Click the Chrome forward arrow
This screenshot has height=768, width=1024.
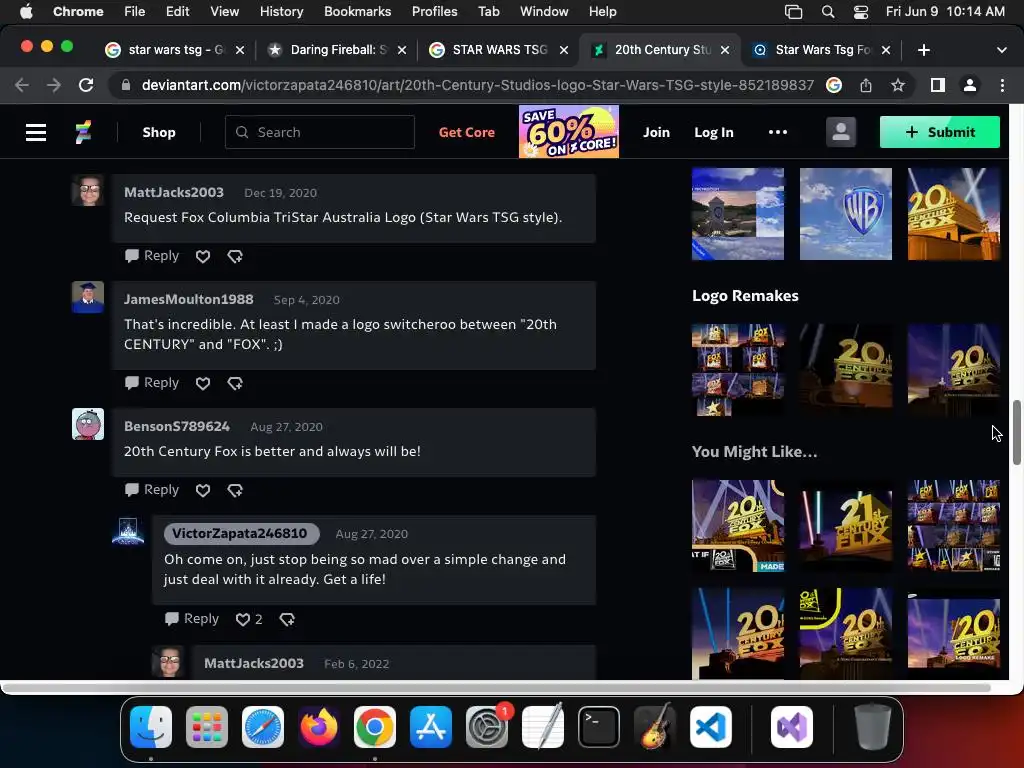[54, 85]
